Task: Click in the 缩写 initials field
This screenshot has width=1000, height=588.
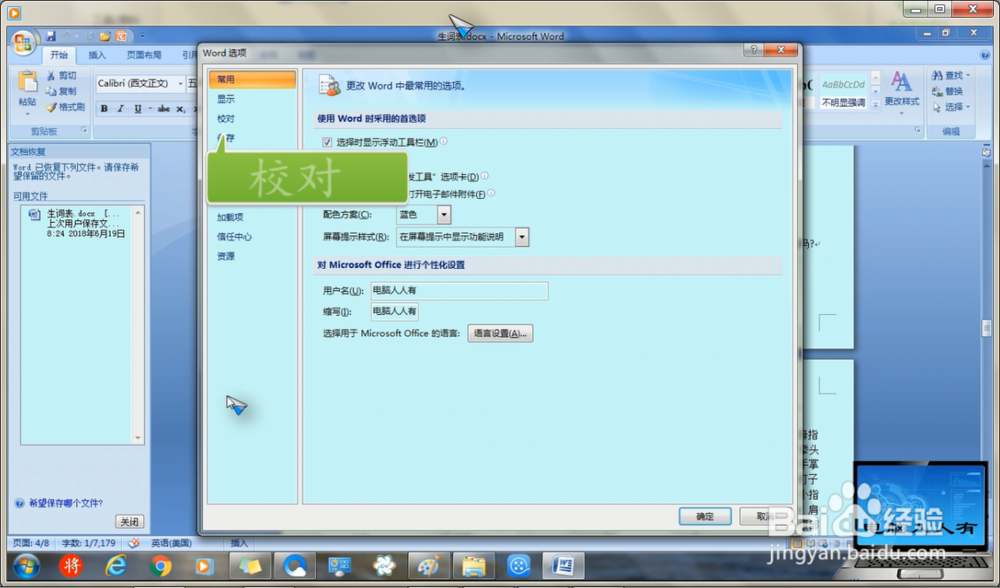Action: [x=394, y=312]
